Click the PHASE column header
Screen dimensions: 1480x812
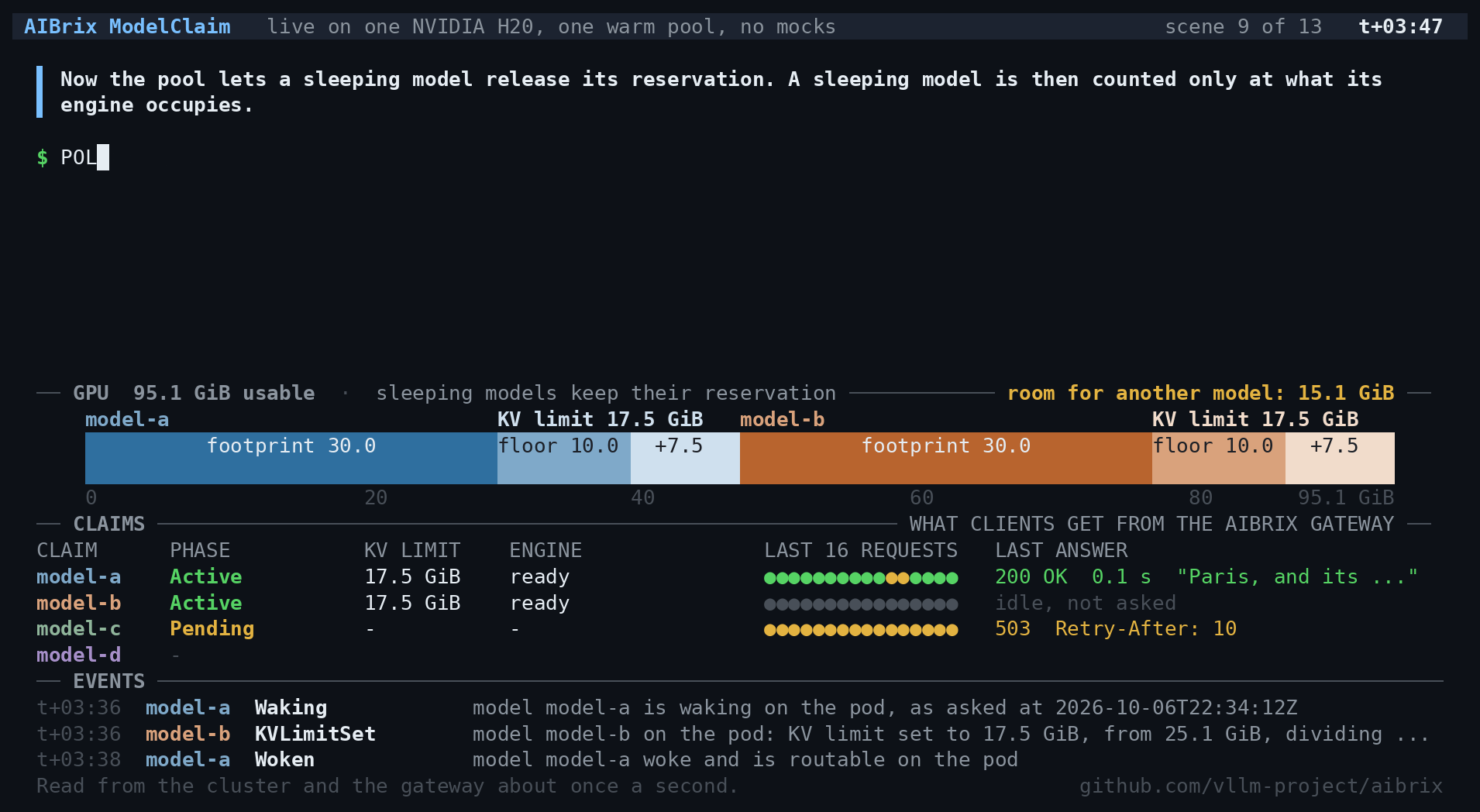pos(200,550)
